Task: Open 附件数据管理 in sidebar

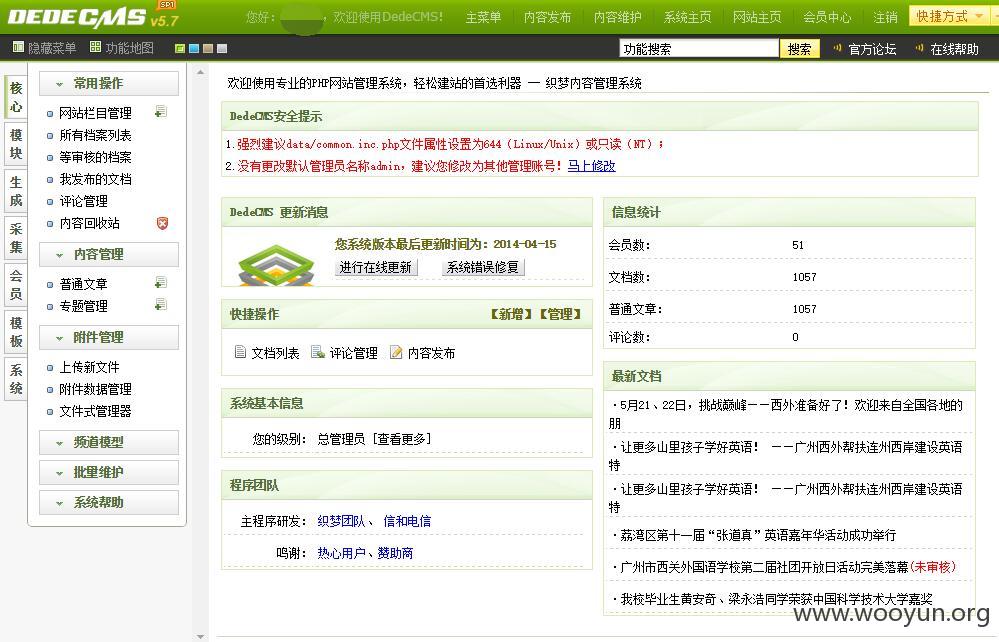Action: coord(96,389)
